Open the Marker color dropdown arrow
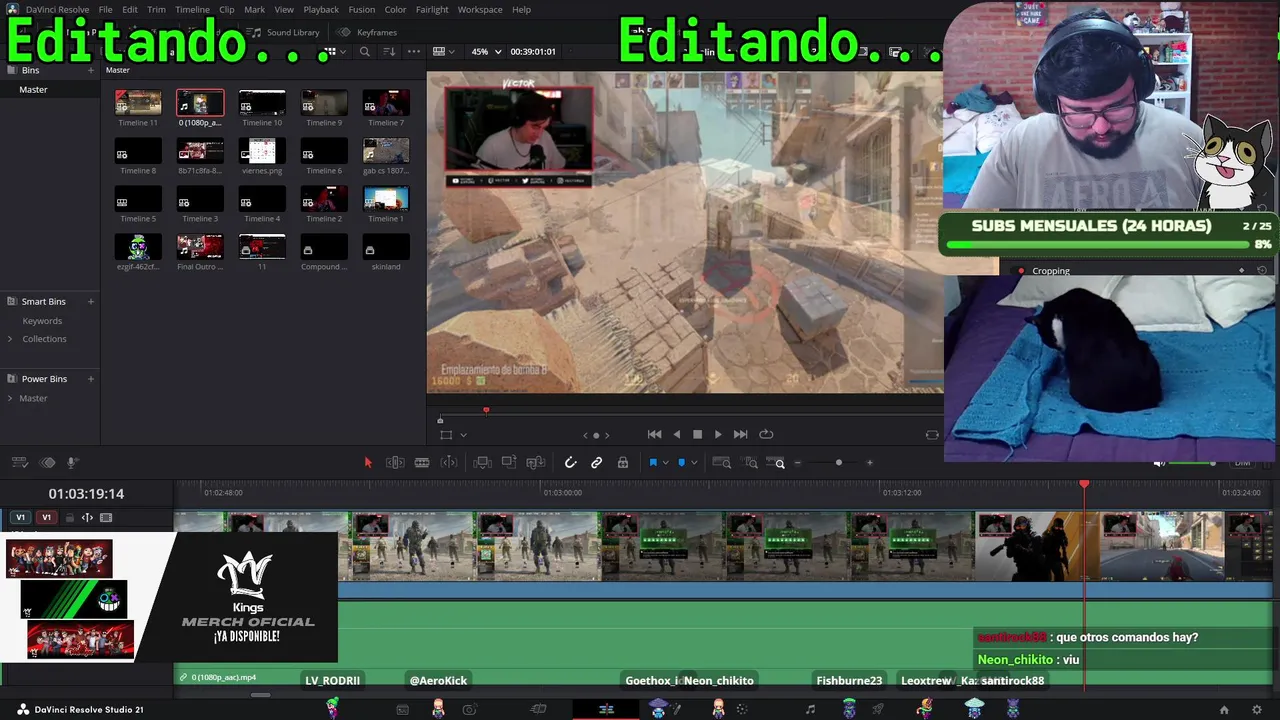The image size is (1280, 720). click(694, 463)
